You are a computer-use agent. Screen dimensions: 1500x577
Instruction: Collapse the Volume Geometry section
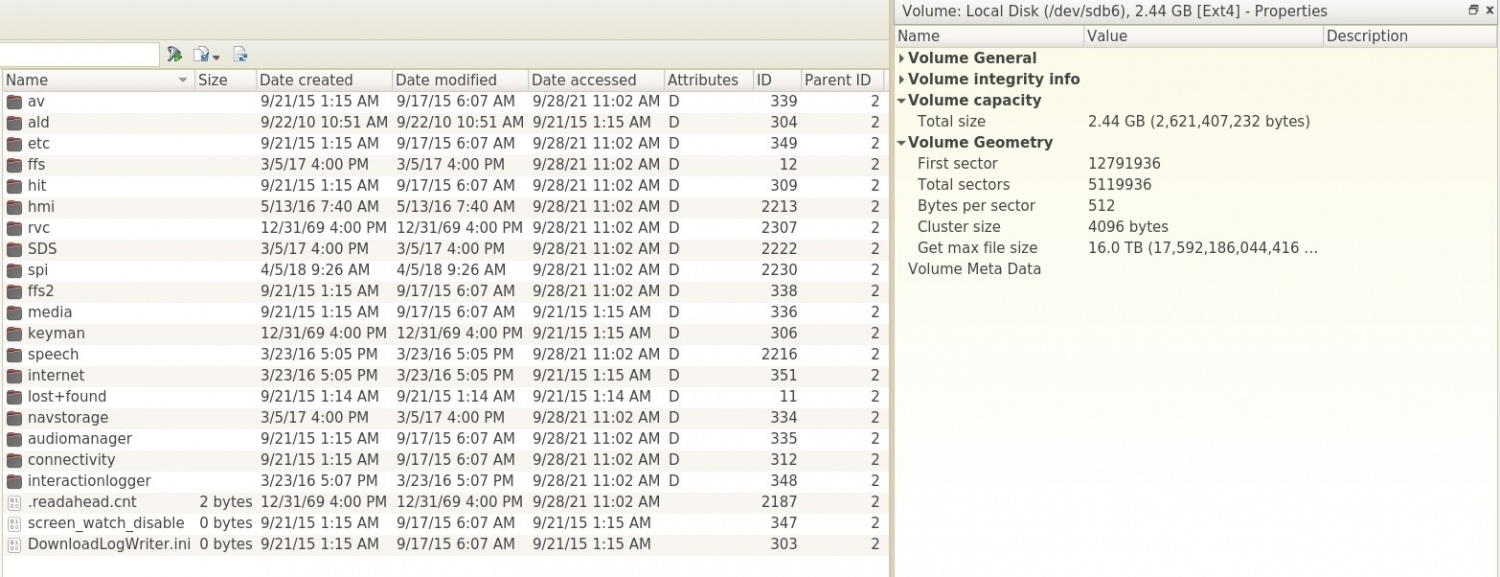point(902,142)
